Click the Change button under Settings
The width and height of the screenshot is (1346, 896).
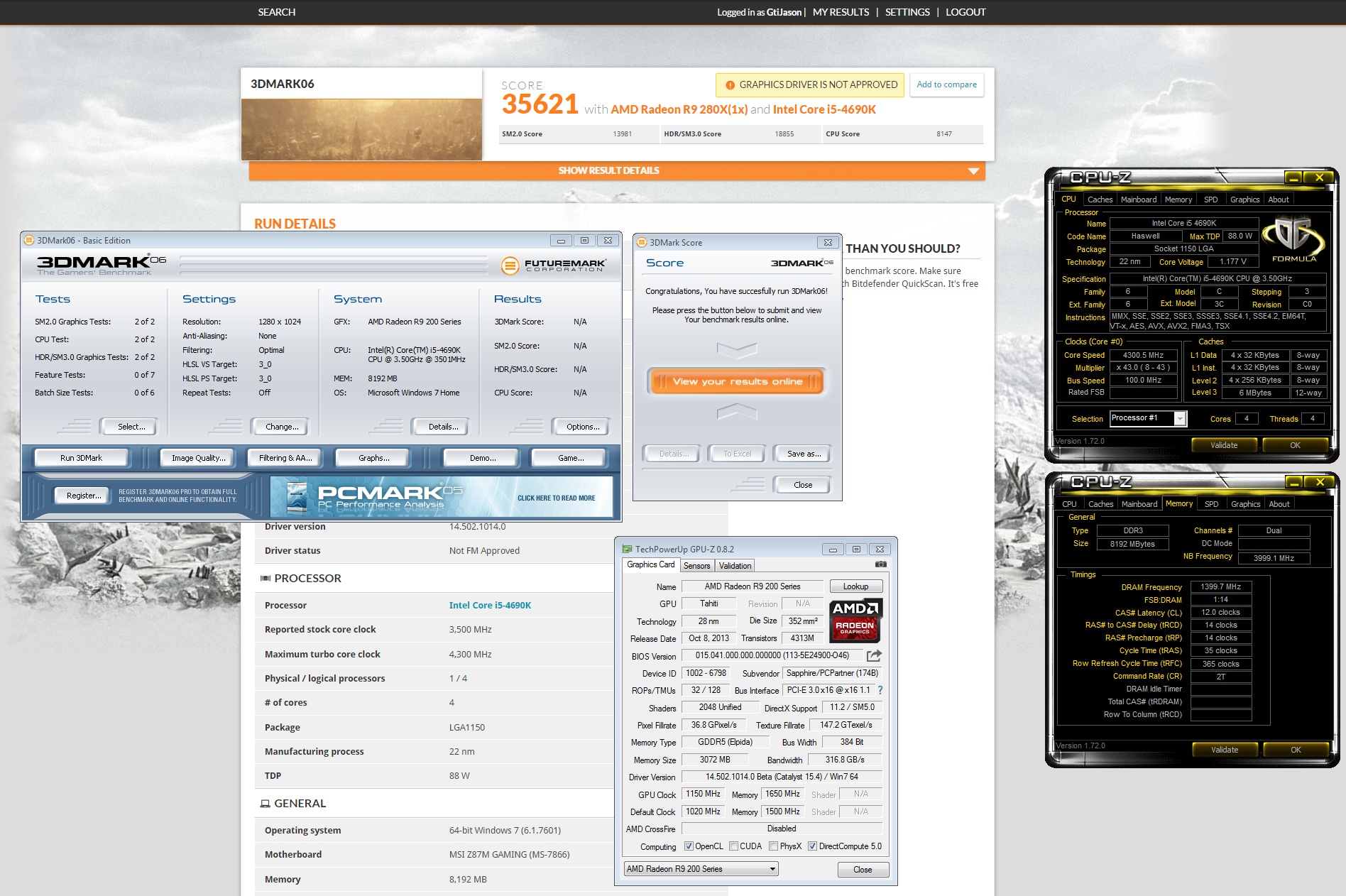(281, 427)
